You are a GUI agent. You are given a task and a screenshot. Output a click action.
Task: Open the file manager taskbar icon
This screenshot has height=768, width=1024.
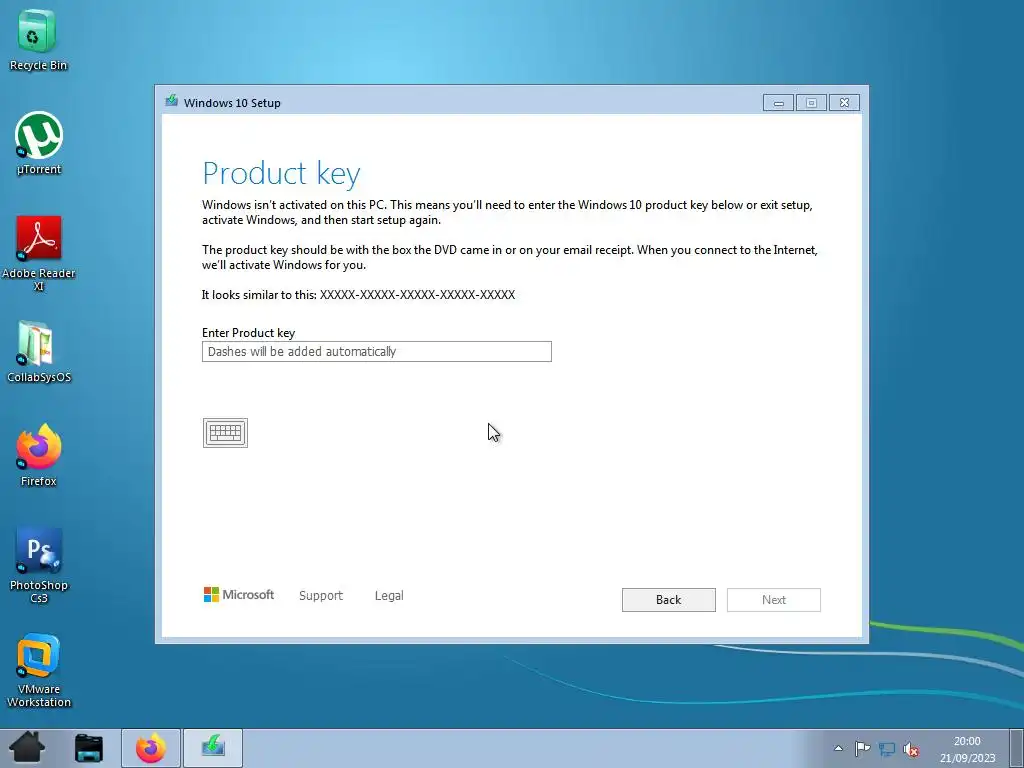pos(88,748)
